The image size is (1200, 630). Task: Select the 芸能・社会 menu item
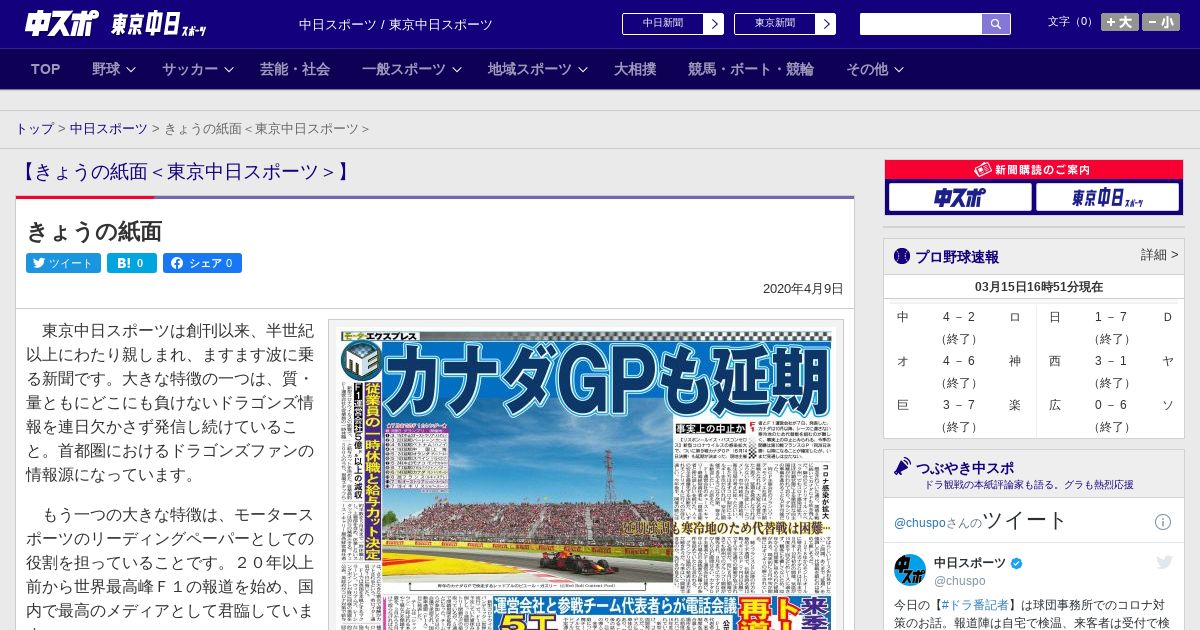(x=295, y=69)
